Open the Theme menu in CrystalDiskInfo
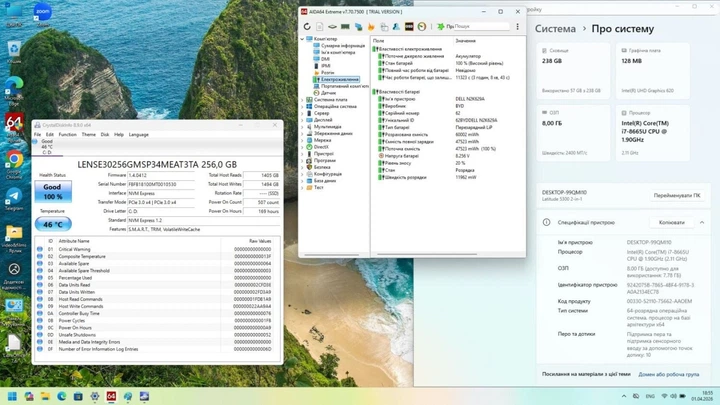Viewport: 720px width, 405px height. 89,135
